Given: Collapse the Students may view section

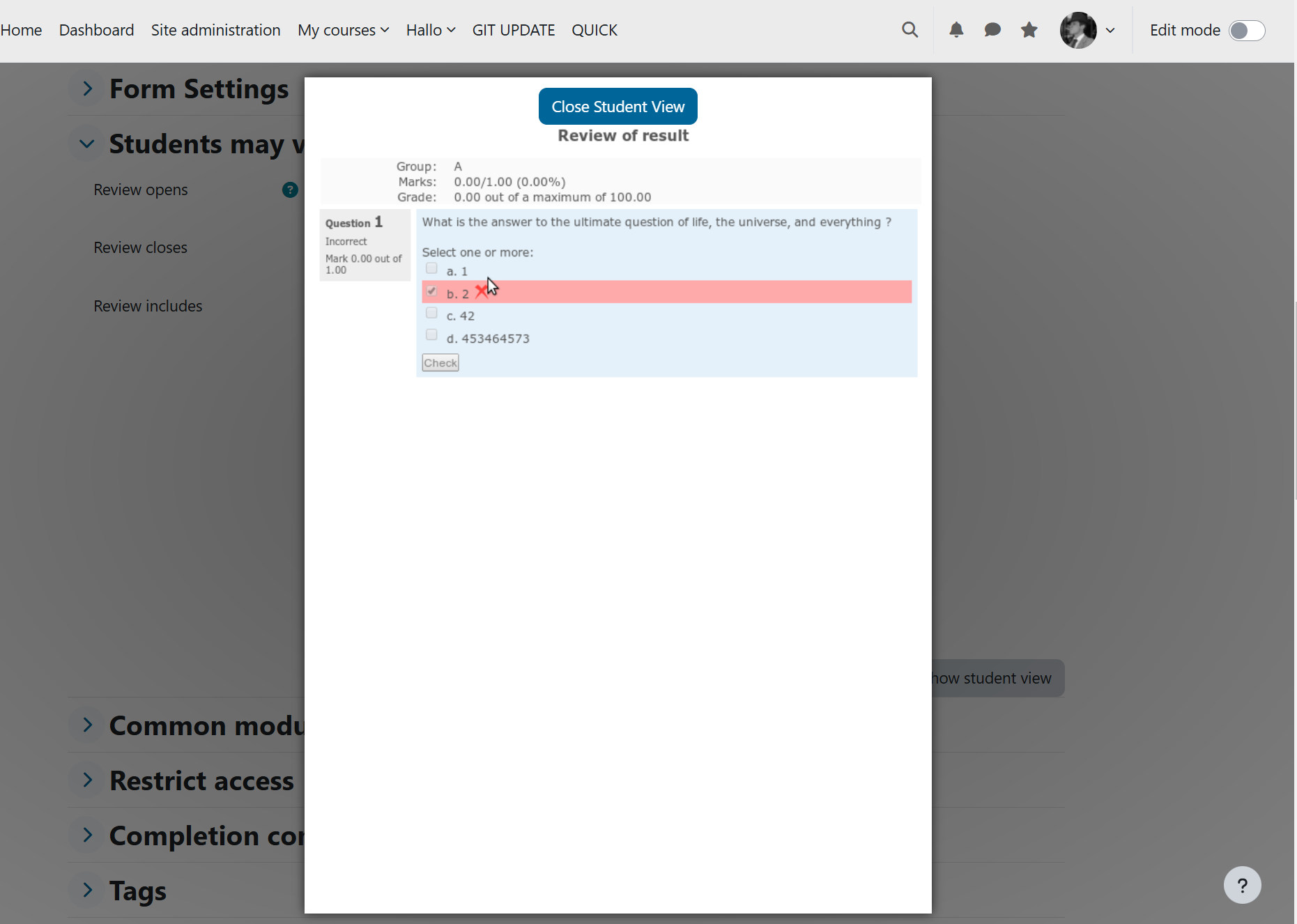Looking at the screenshot, I should 87,144.
